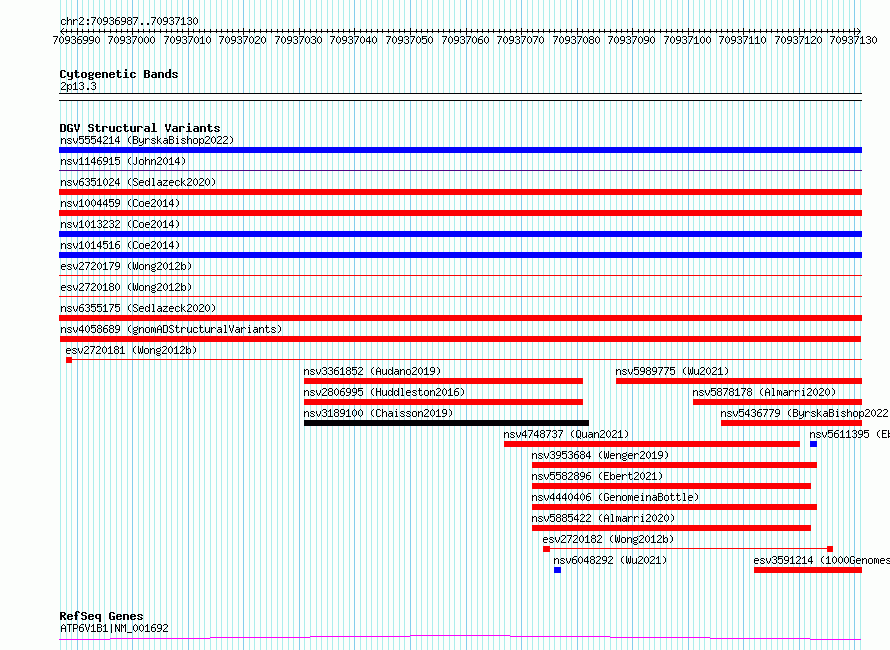The height and width of the screenshot is (650, 890).
Task: Click ruler coordinate 70937050
Action: pyautogui.click(x=409, y=40)
